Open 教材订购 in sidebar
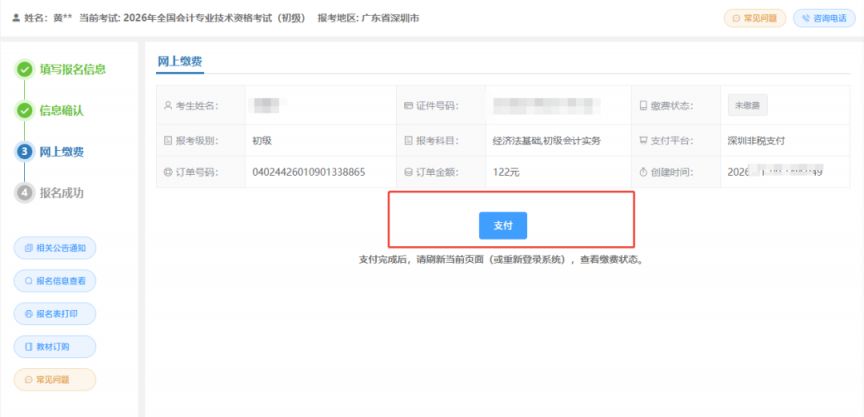864x417 pixels. click(x=55, y=347)
